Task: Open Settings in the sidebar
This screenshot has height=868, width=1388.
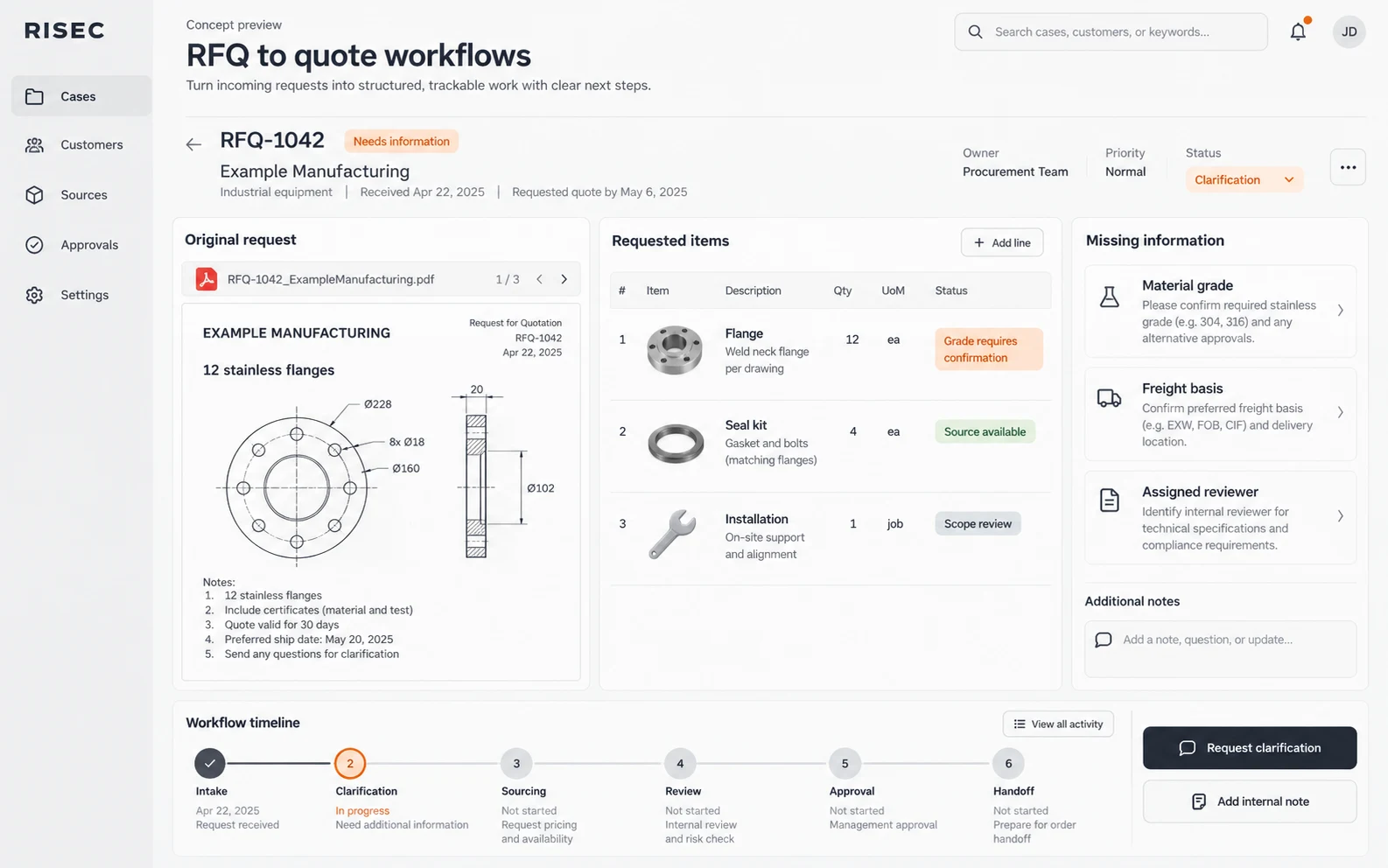Action: pos(81,295)
